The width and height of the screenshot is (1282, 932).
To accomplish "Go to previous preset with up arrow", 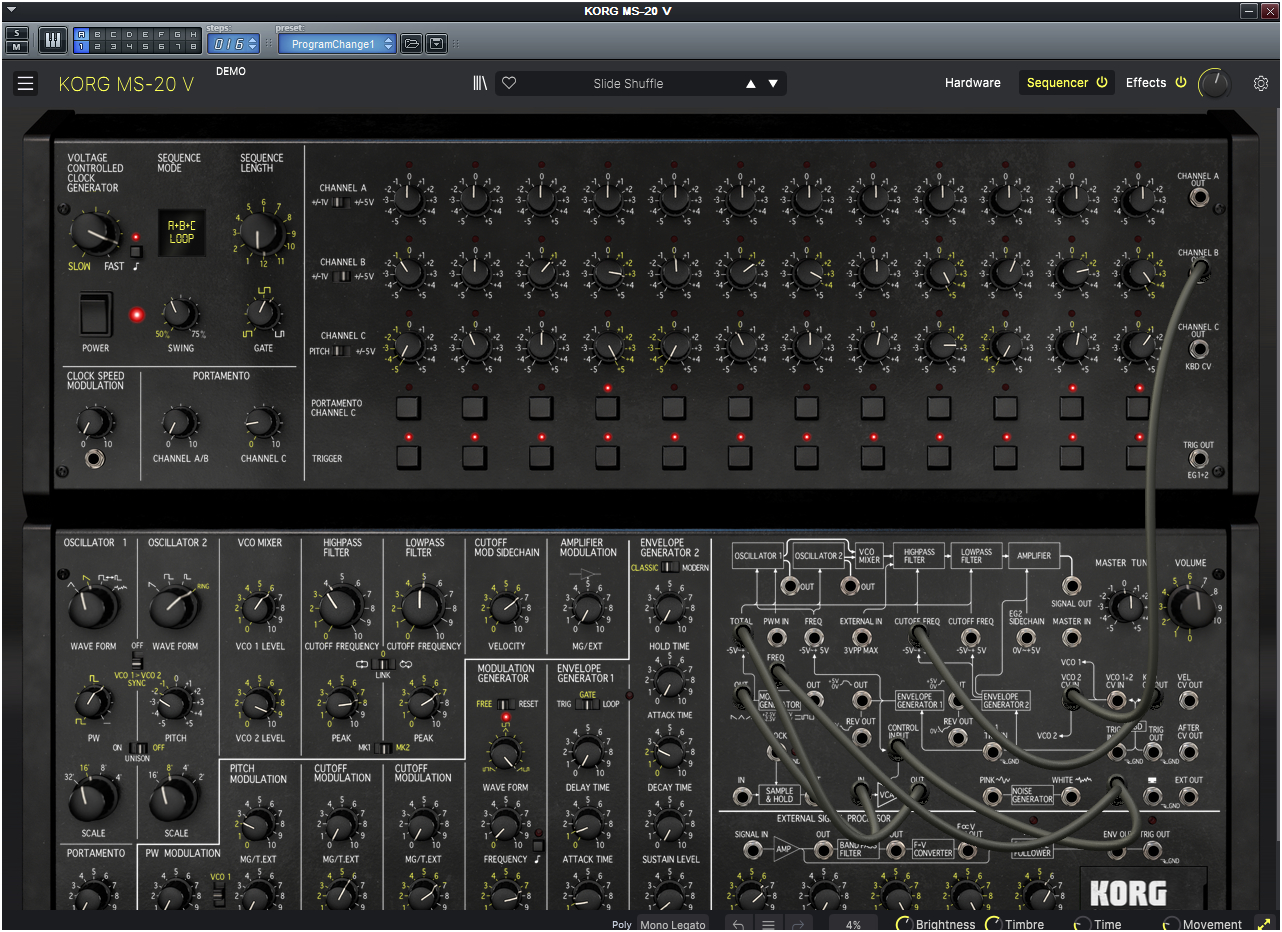I will [x=751, y=84].
